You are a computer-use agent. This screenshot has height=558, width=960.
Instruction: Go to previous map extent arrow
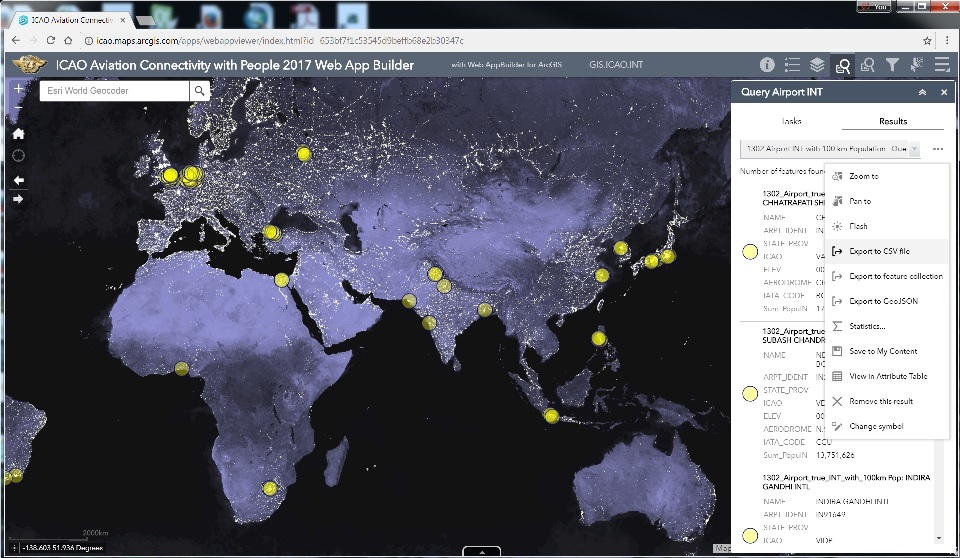click(x=18, y=180)
